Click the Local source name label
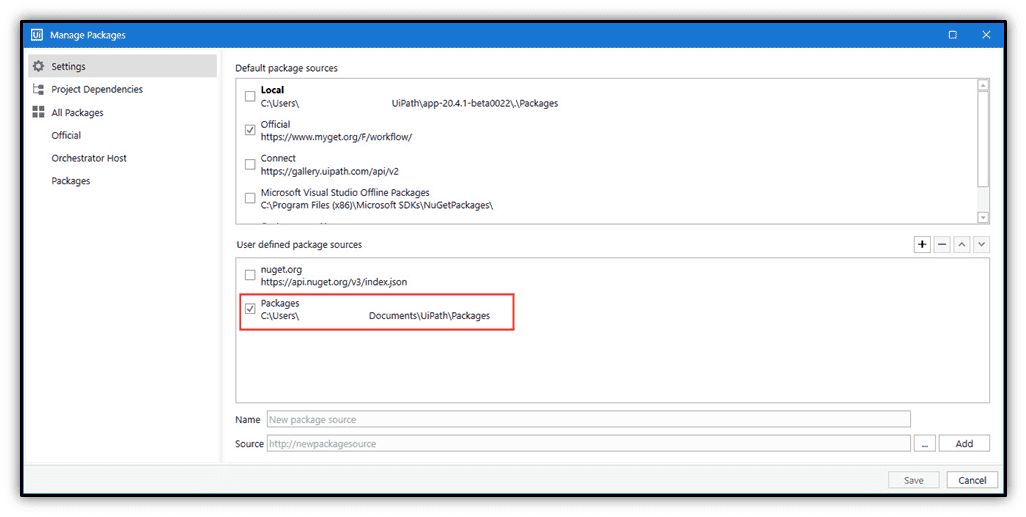The height and width of the screenshot is (517, 1026). coord(272,90)
